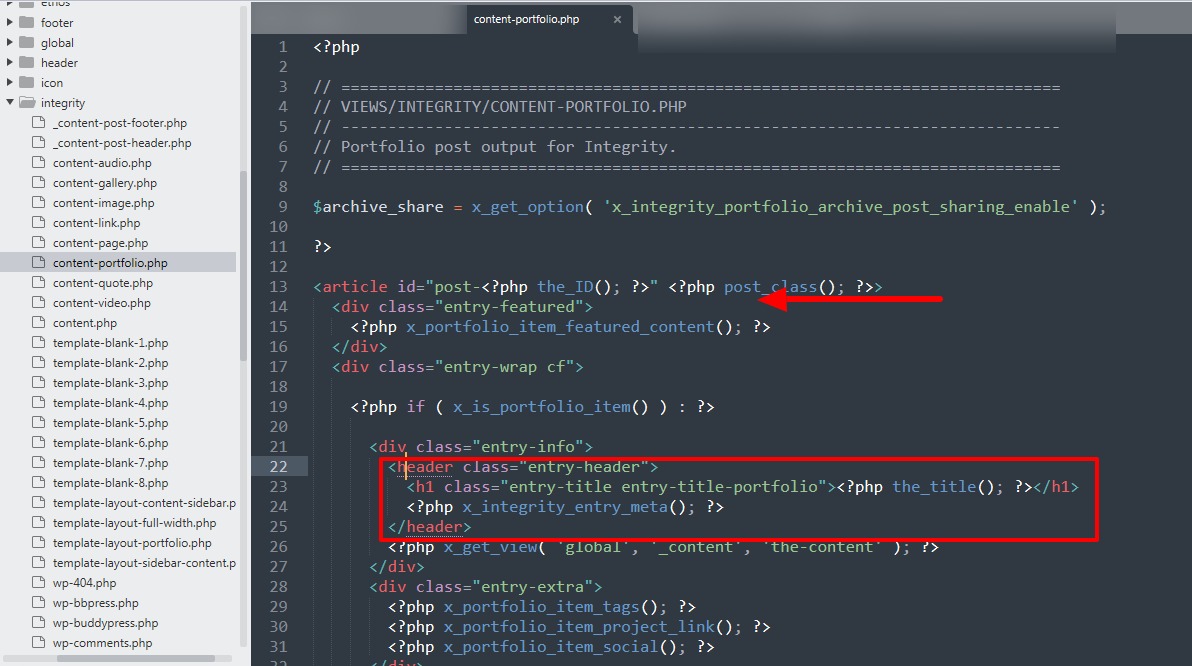The width and height of the screenshot is (1192, 666).
Task: Click file icon beside content-portfolio.php
Action: pos(39,262)
